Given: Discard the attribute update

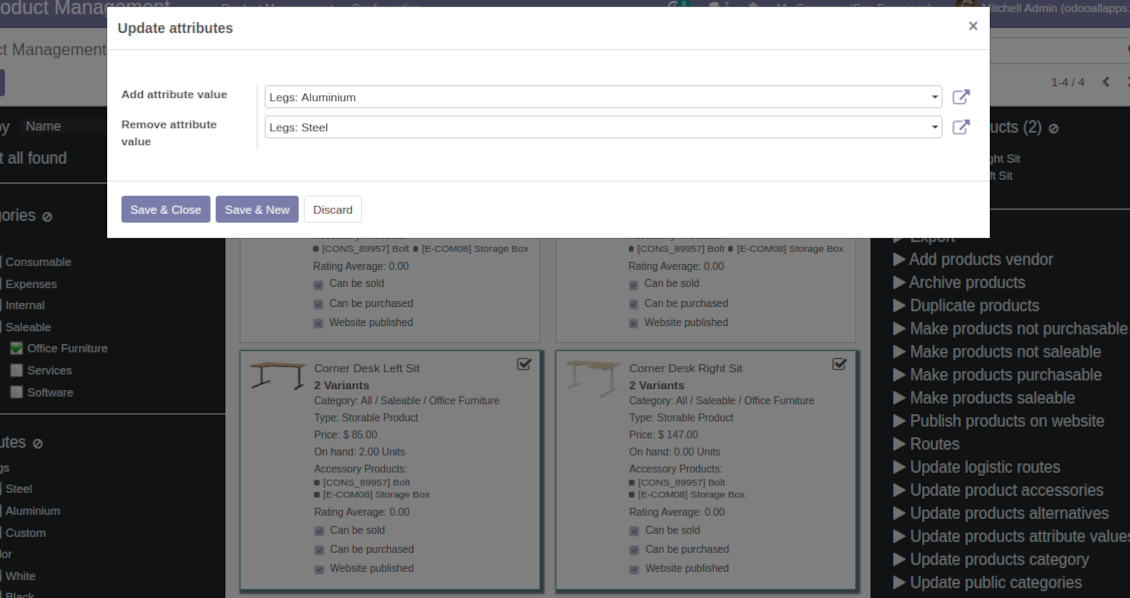Looking at the screenshot, I should tap(332, 210).
